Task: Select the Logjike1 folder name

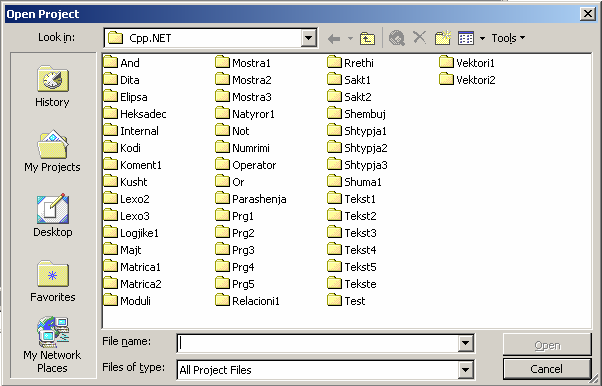Action: (x=139, y=233)
